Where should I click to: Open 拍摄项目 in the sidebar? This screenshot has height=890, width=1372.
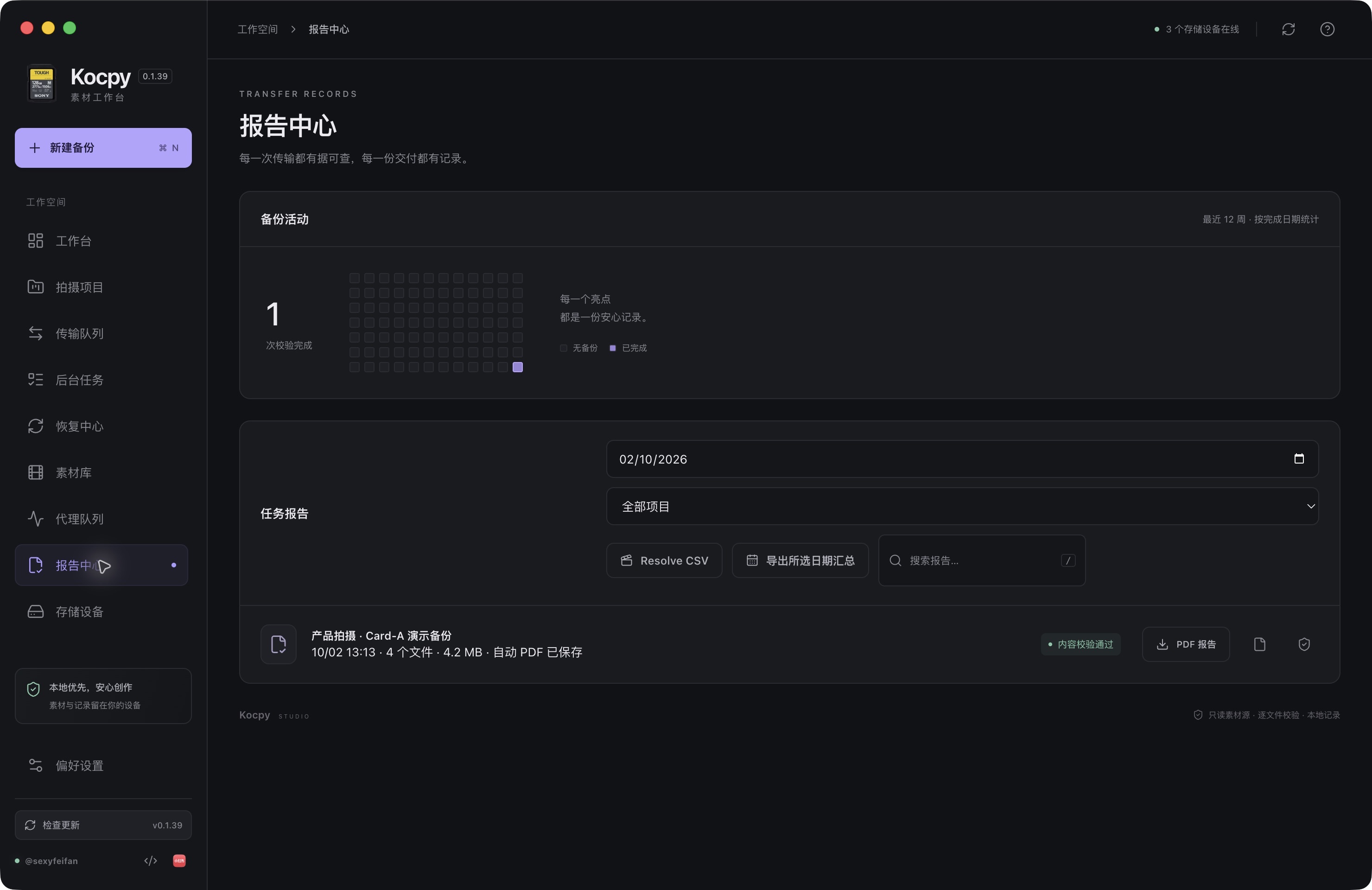(x=102, y=286)
